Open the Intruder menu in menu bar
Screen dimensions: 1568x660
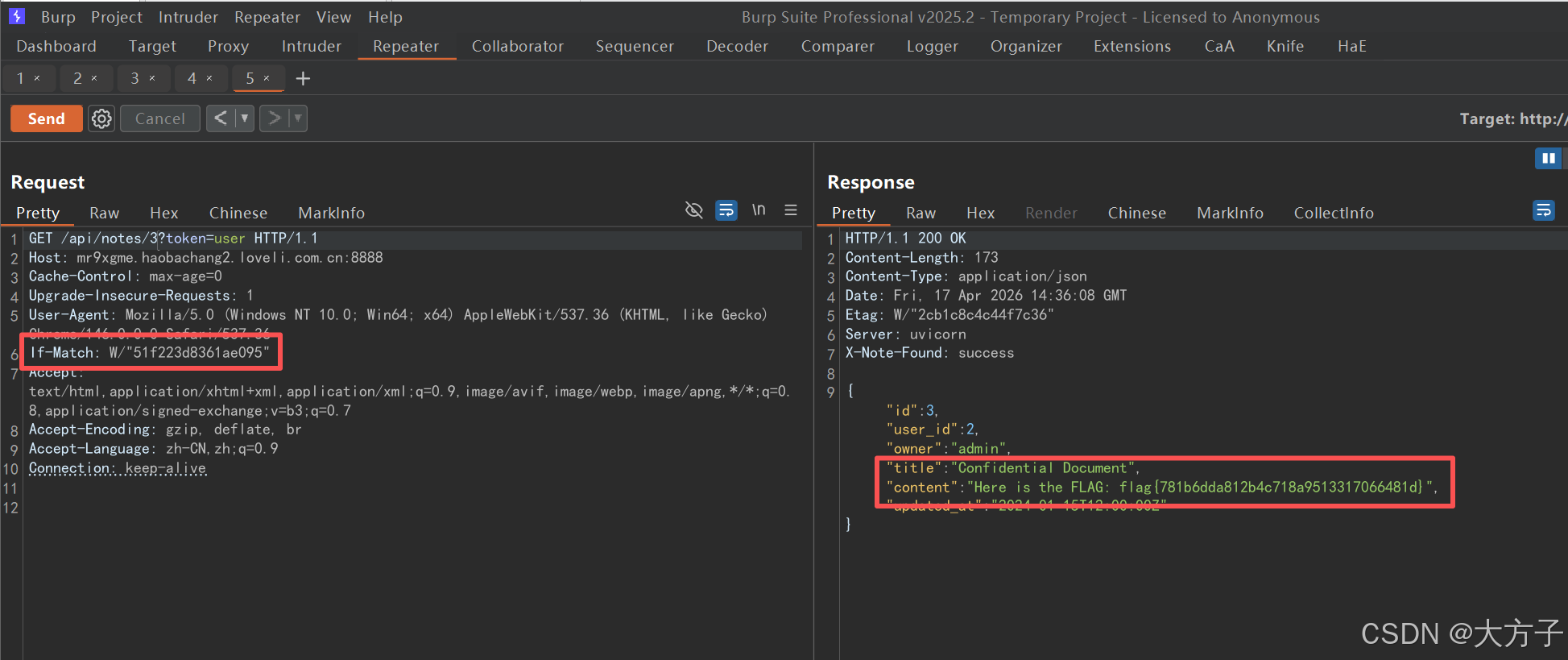(x=188, y=17)
